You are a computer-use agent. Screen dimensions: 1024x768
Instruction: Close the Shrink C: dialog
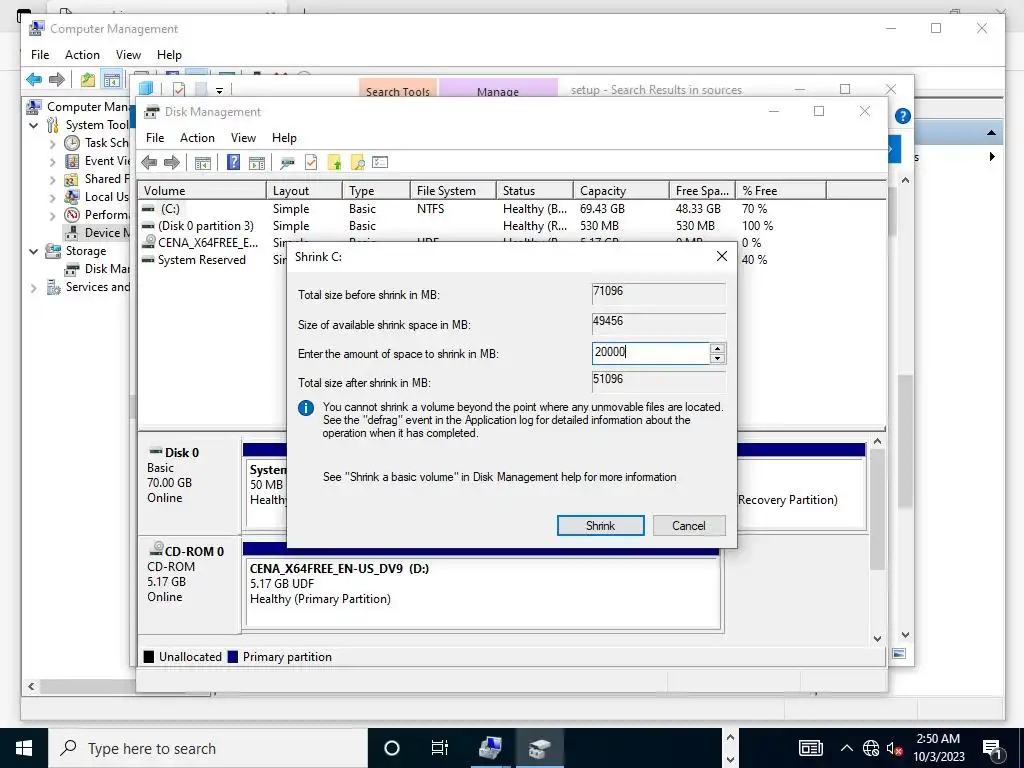[x=722, y=256]
